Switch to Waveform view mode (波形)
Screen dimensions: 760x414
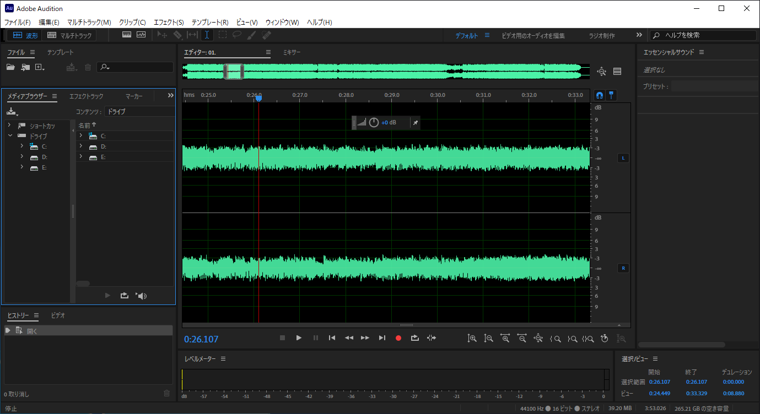pyautogui.click(x=25, y=35)
